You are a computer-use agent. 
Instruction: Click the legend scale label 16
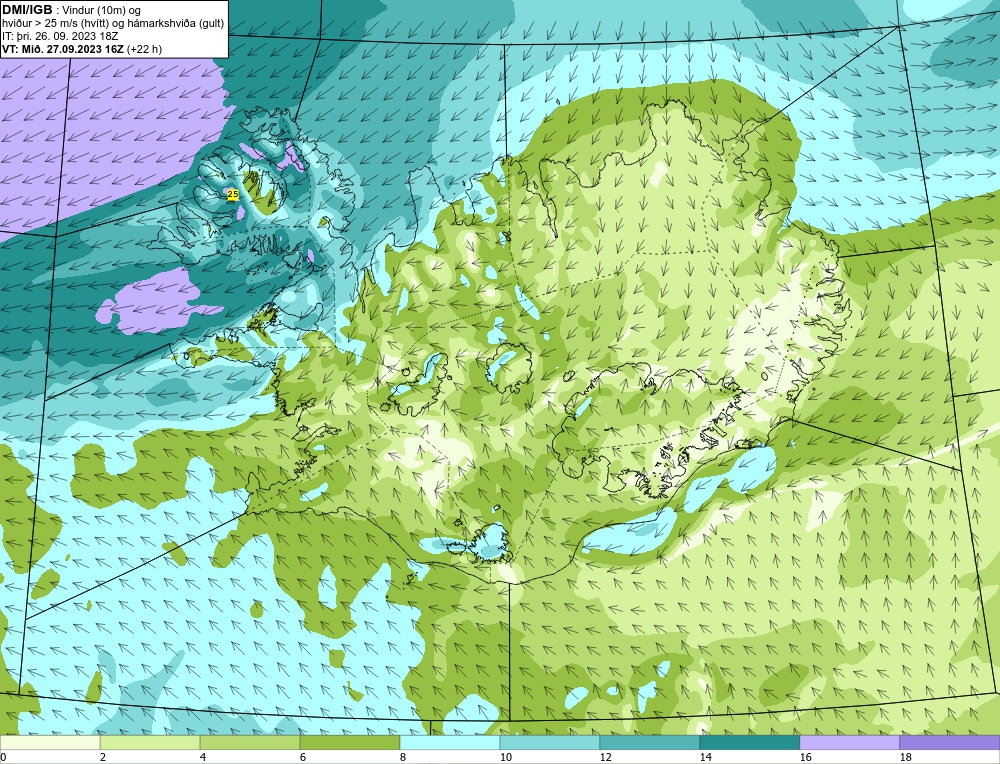[805, 757]
